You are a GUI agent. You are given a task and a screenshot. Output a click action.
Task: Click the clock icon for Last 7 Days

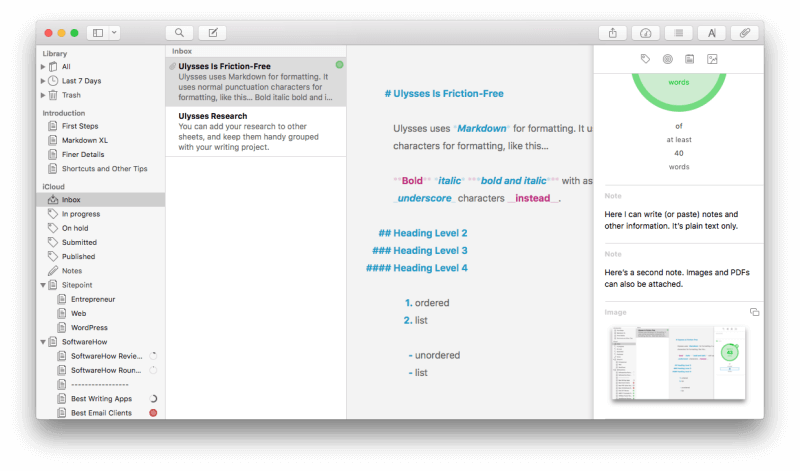(53, 81)
